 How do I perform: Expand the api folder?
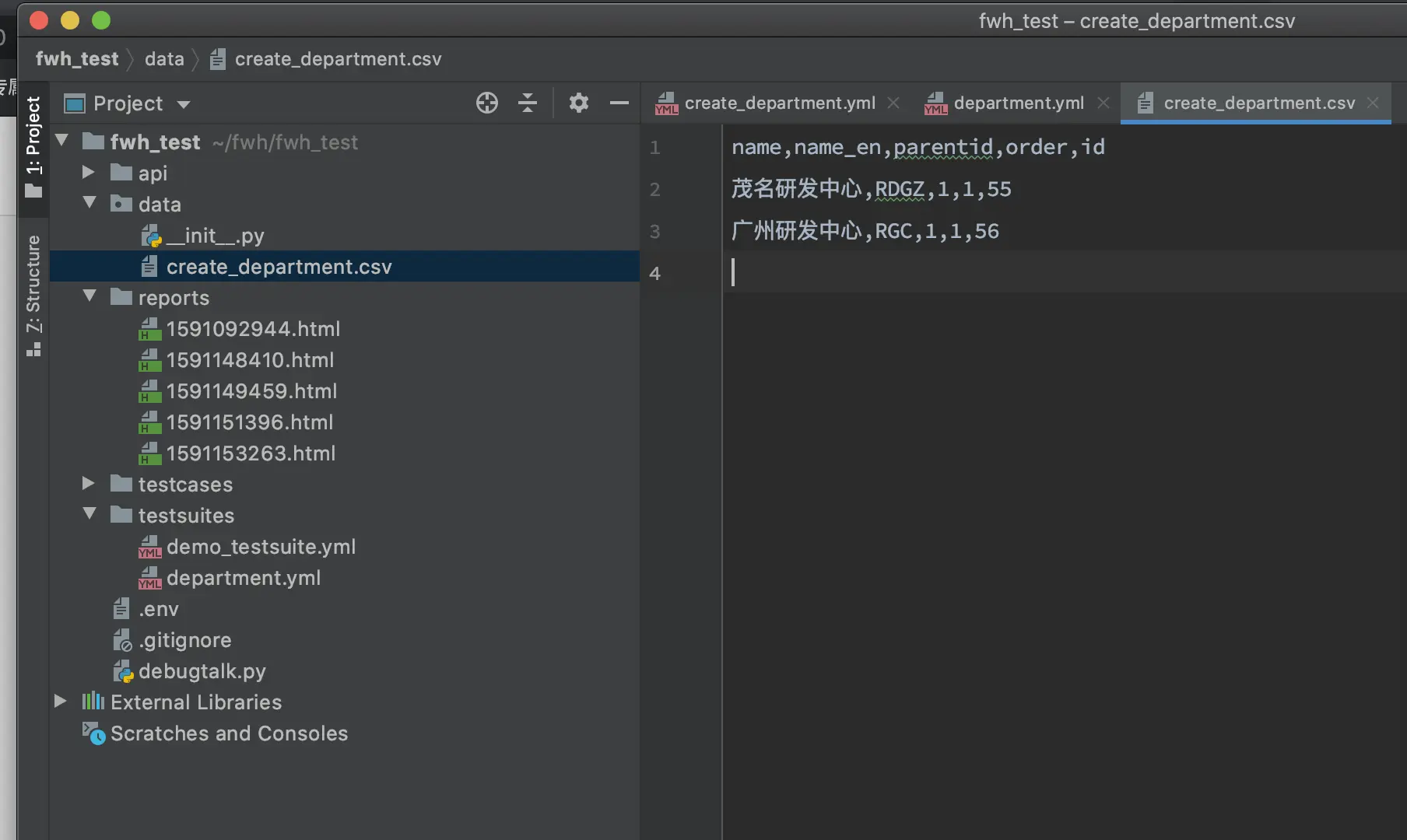point(89,173)
